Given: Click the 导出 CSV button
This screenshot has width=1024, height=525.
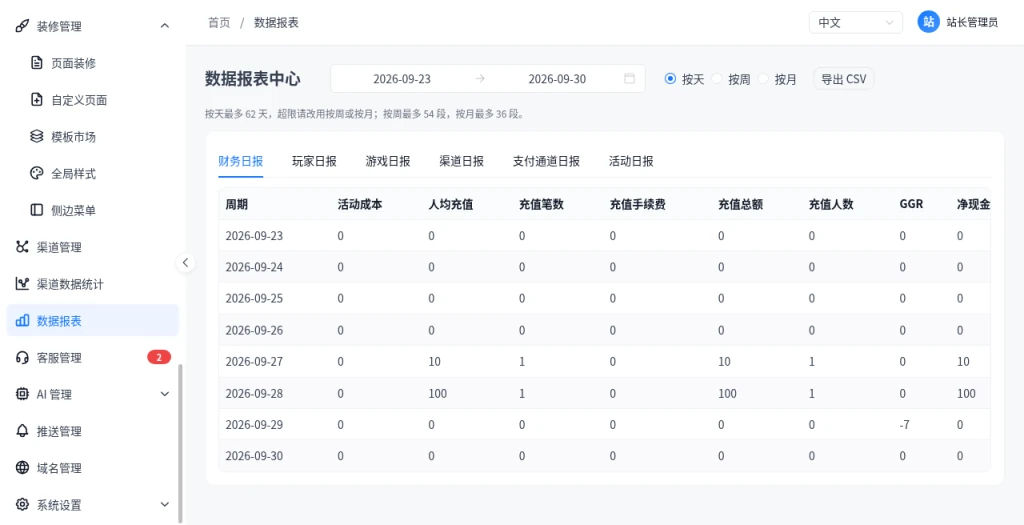Looking at the screenshot, I should pos(844,79).
